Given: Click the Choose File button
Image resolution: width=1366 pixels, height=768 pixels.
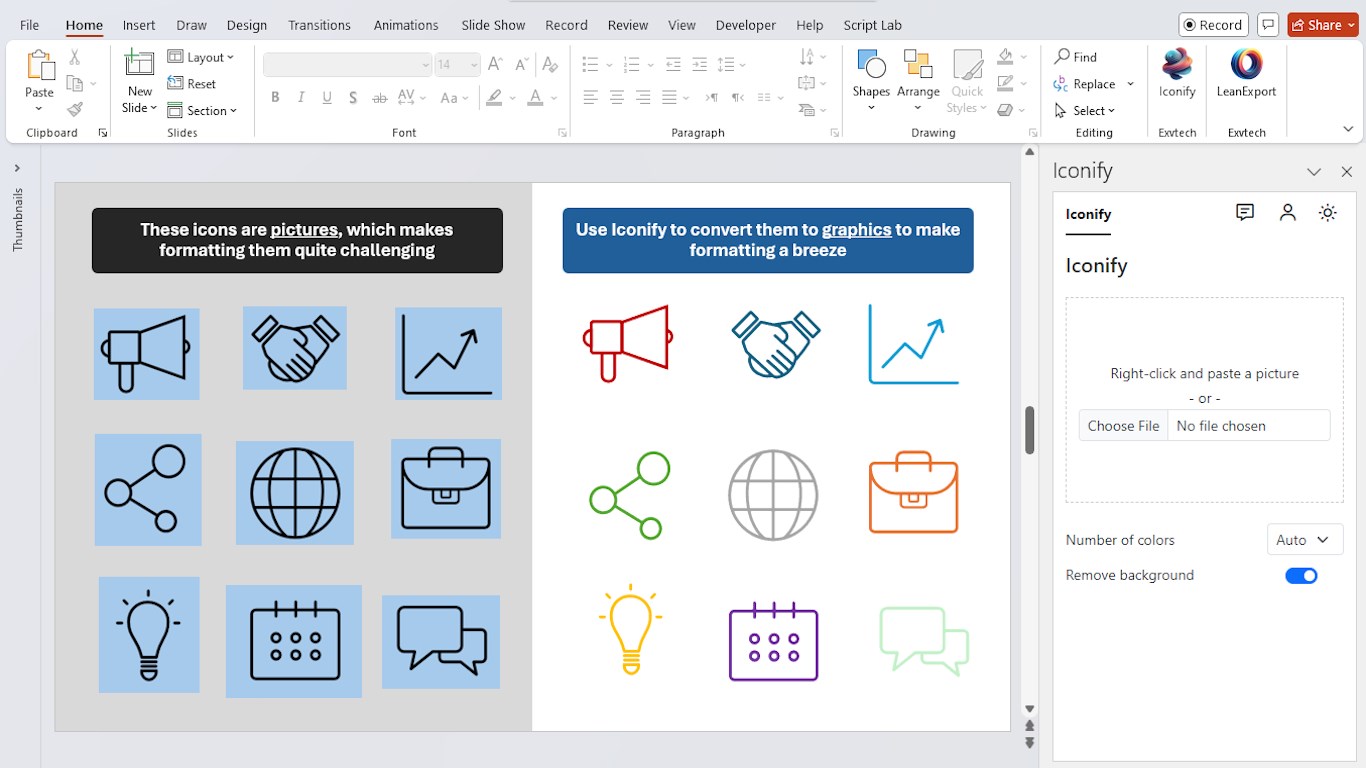Looking at the screenshot, I should coord(1123,426).
